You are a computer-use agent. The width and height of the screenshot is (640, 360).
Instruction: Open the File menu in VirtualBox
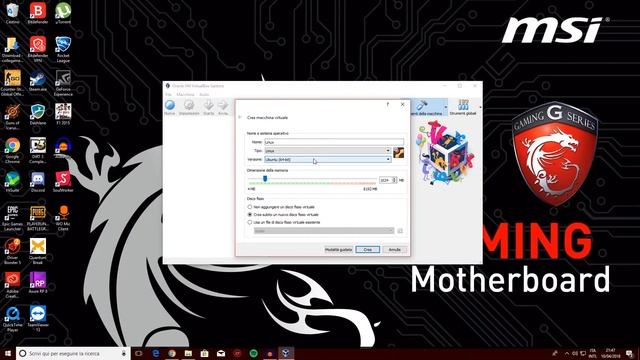click(x=168, y=95)
